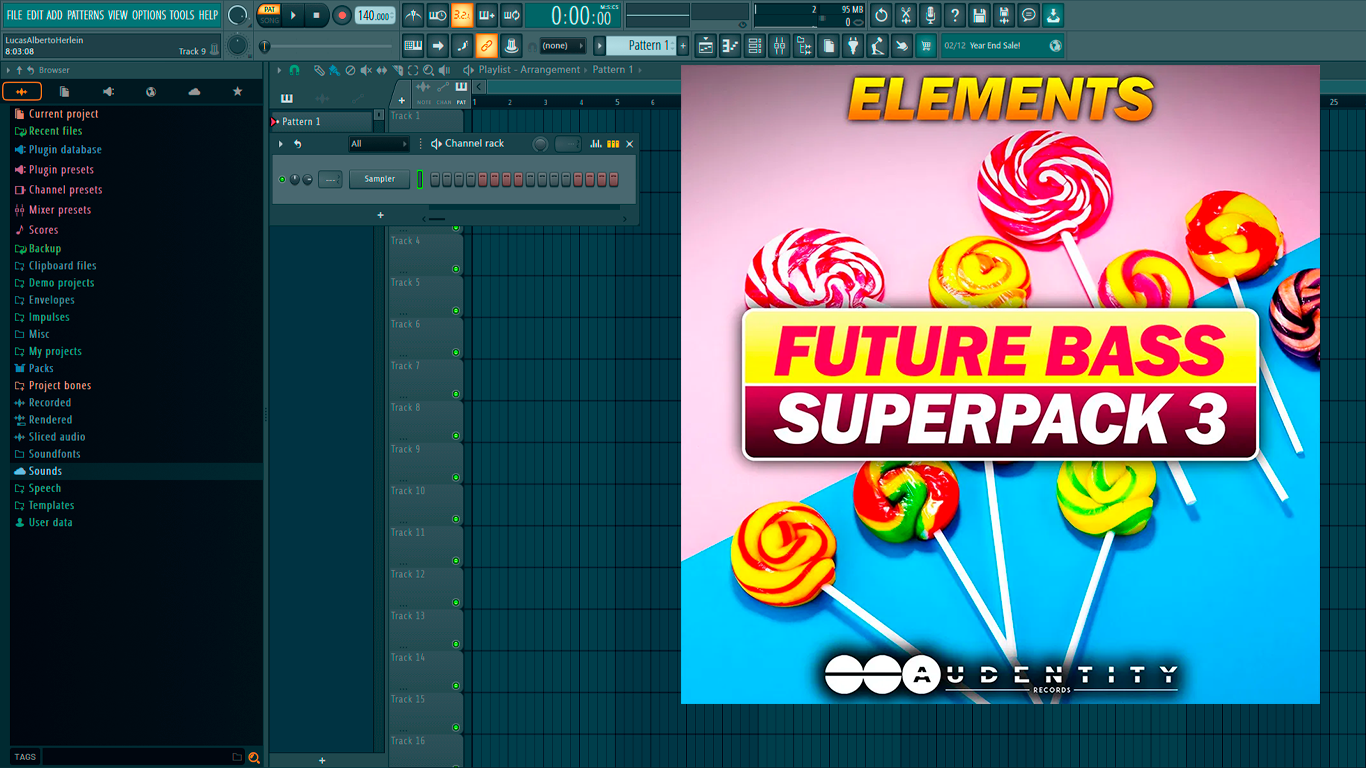Open the Mixer view icon
This screenshot has width=1366, height=768.
(779, 45)
